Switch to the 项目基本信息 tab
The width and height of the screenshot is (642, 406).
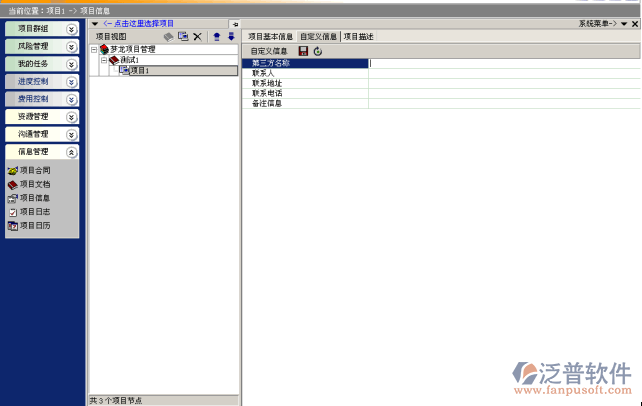270,36
